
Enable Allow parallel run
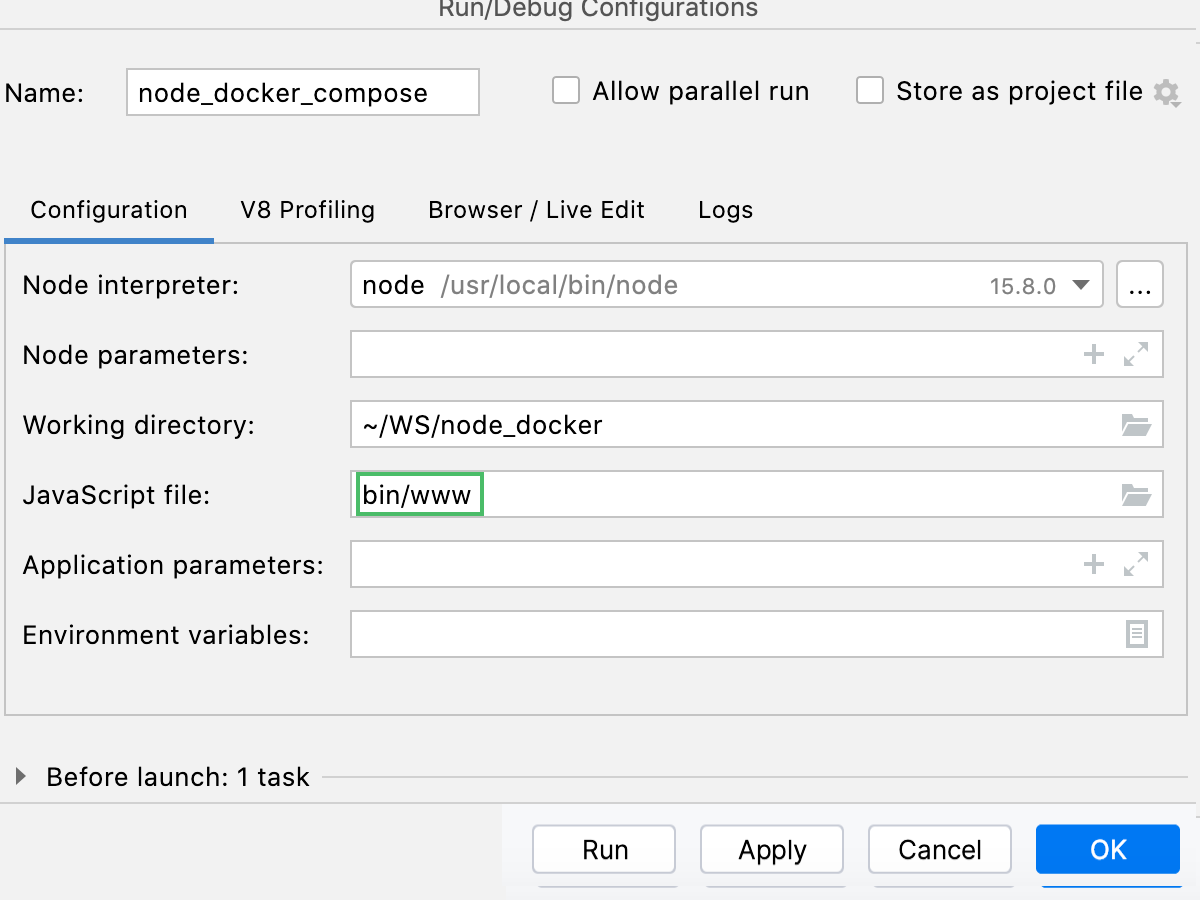[566, 90]
